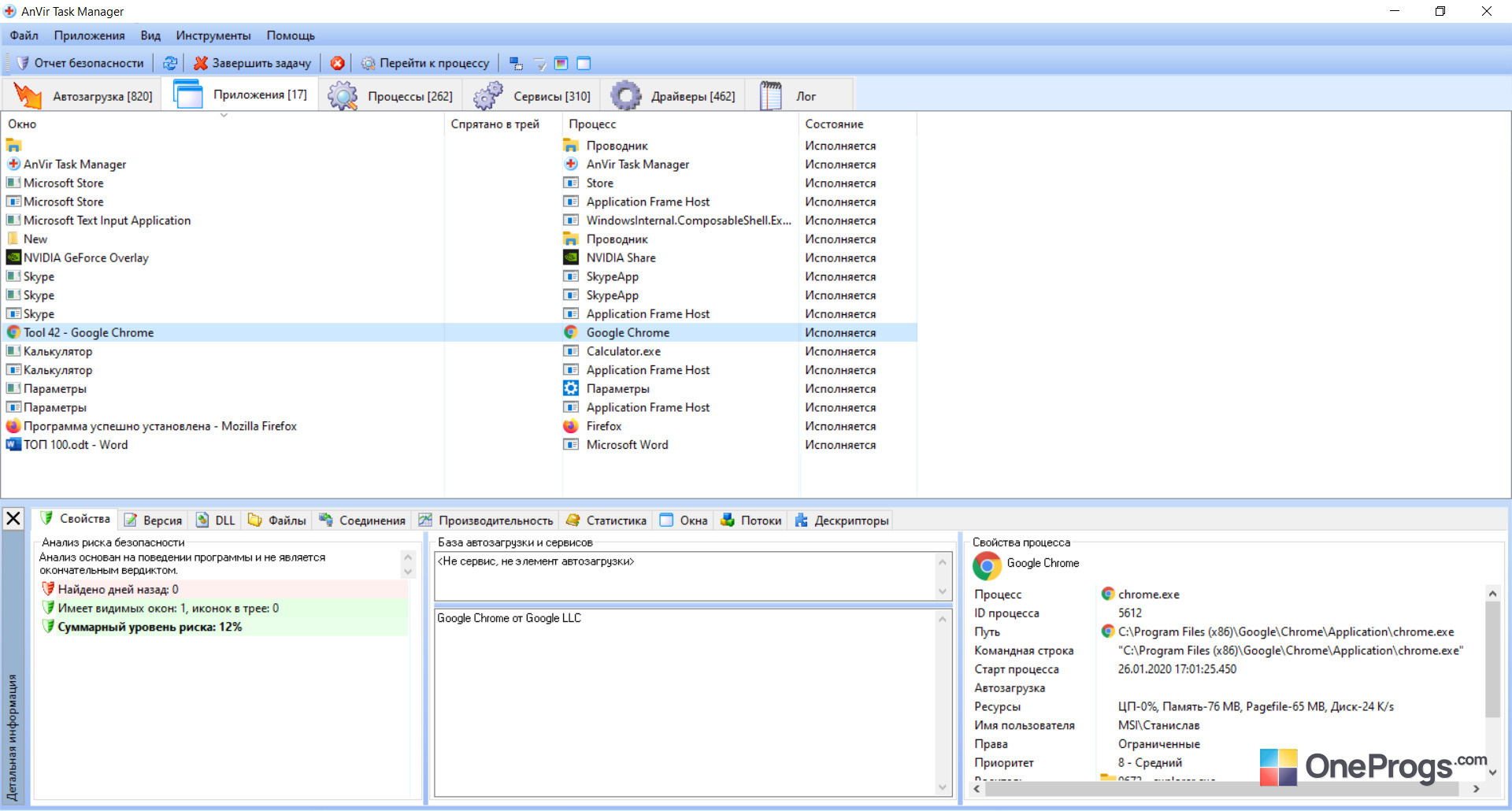Screen dimensions: 1512x811
Task: Open the Файлы details tab
Action: pyautogui.click(x=277, y=520)
